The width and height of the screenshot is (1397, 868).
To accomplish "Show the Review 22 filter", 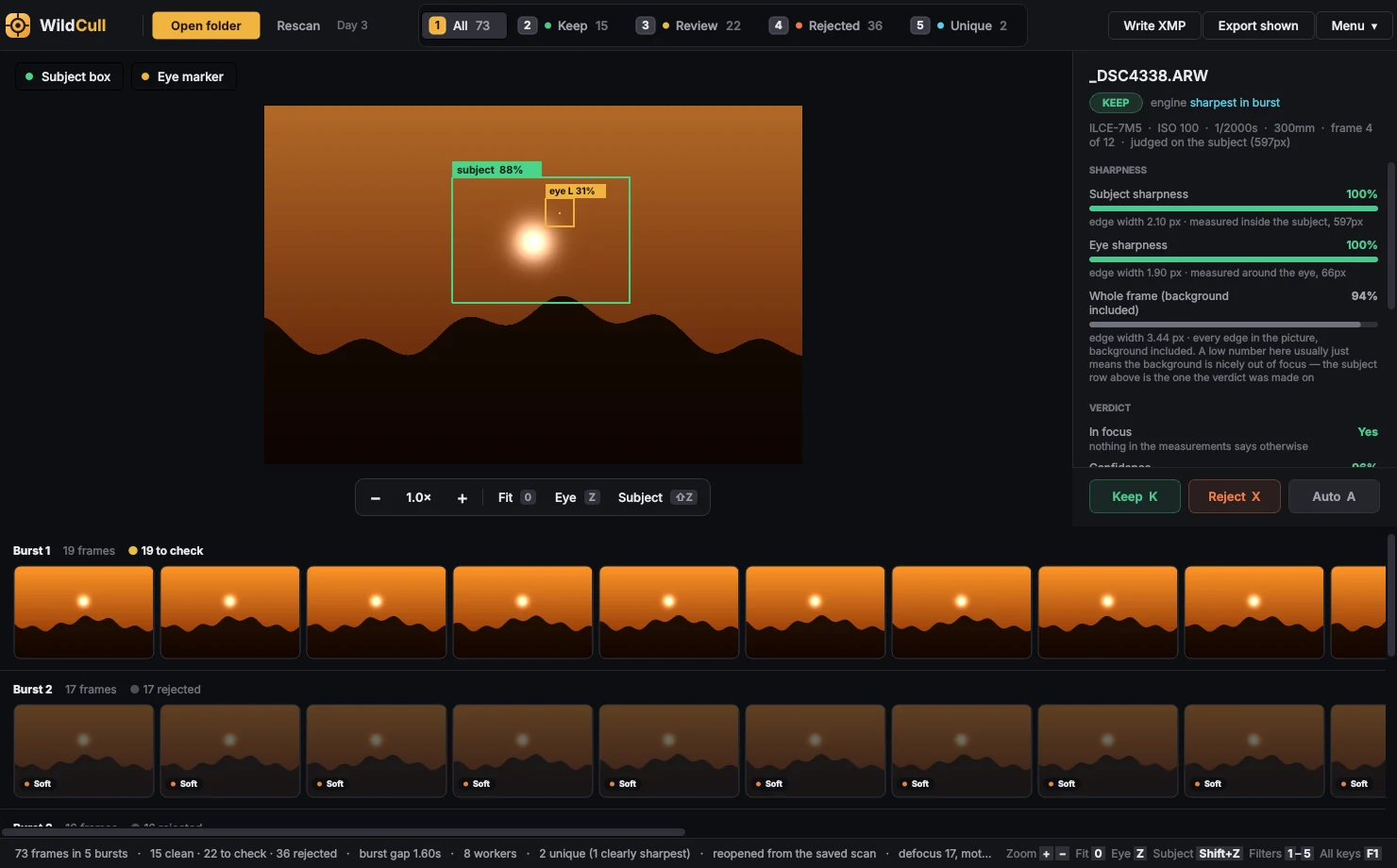I will tap(689, 25).
